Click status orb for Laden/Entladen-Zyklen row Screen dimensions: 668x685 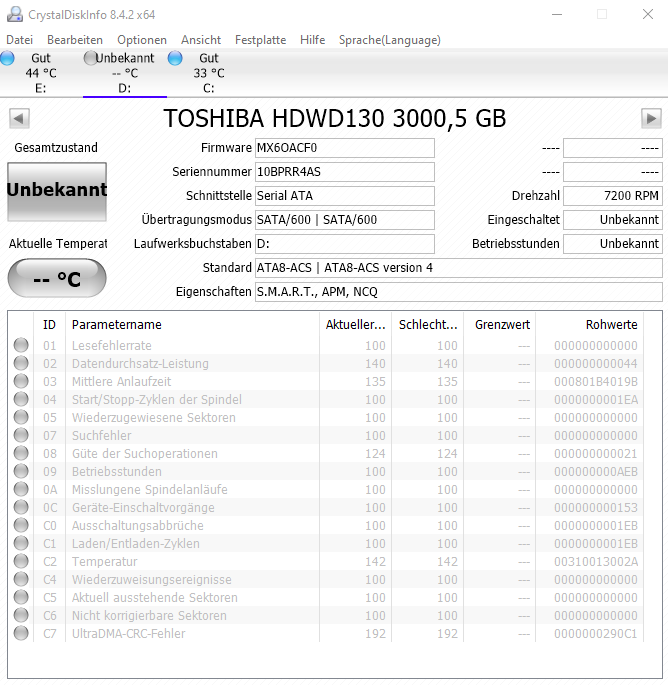click(x=21, y=543)
